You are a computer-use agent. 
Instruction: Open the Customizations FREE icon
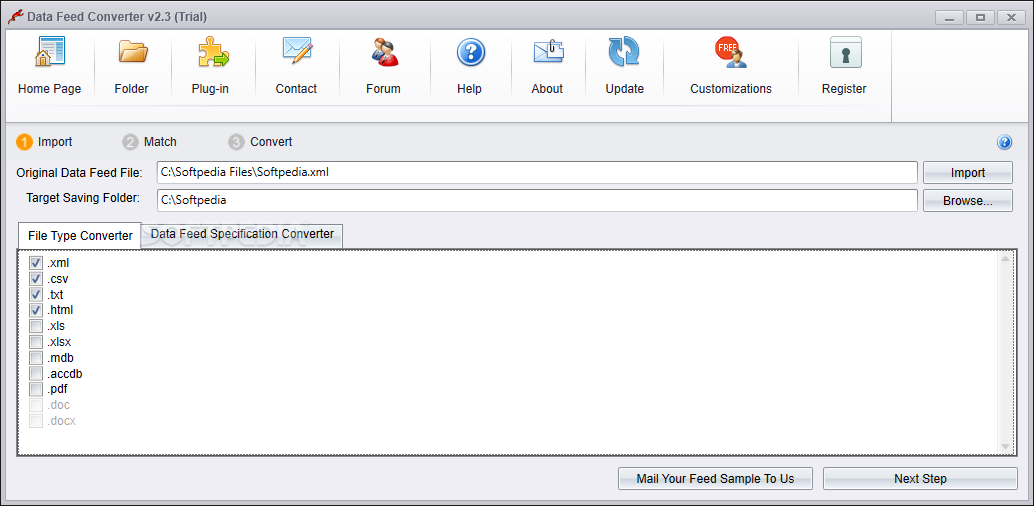coord(731,53)
